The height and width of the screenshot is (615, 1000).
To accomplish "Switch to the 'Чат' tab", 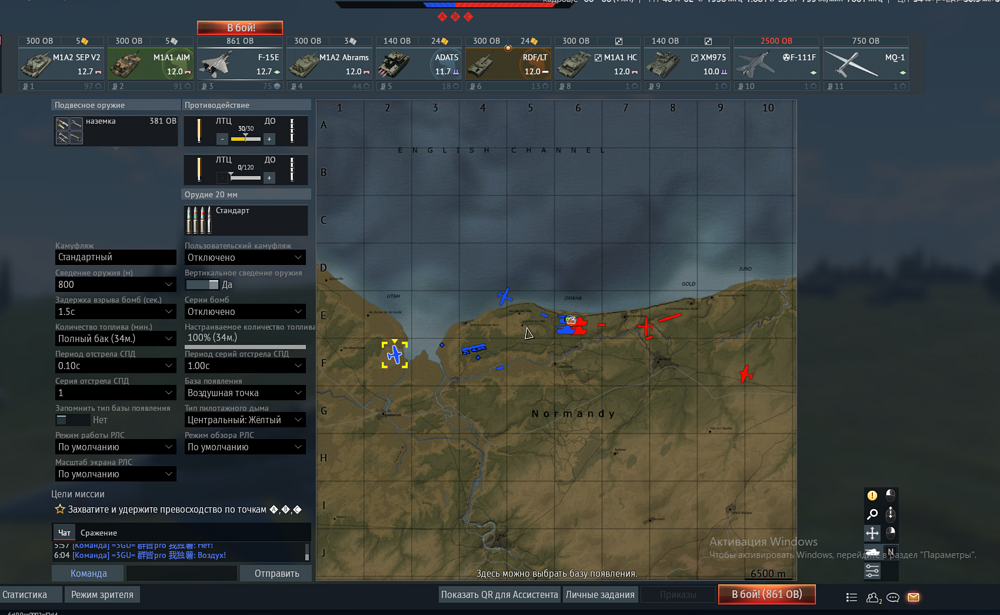I will click(x=64, y=533).
